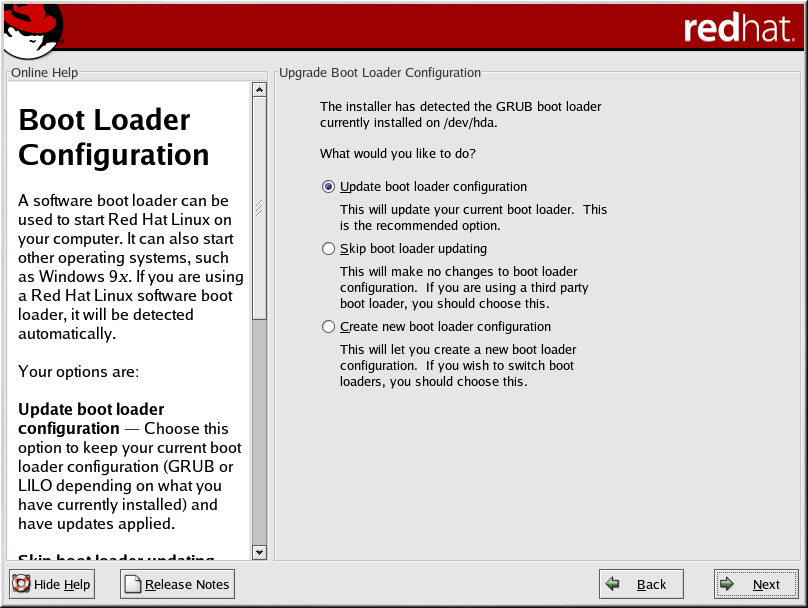Click the Boot Loader Configuration help heading
808x608 pixels.
coord(114,138)
